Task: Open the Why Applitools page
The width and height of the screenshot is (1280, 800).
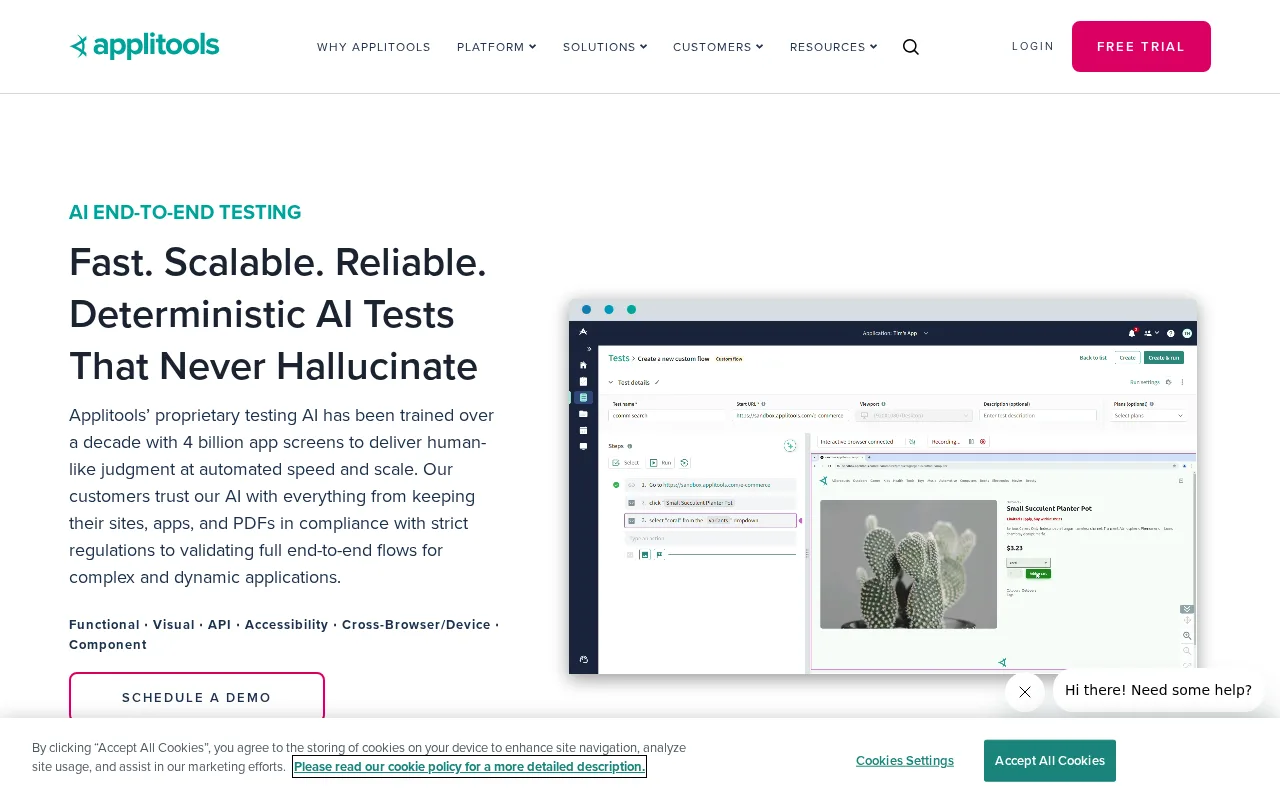Action: pos(374,47)
